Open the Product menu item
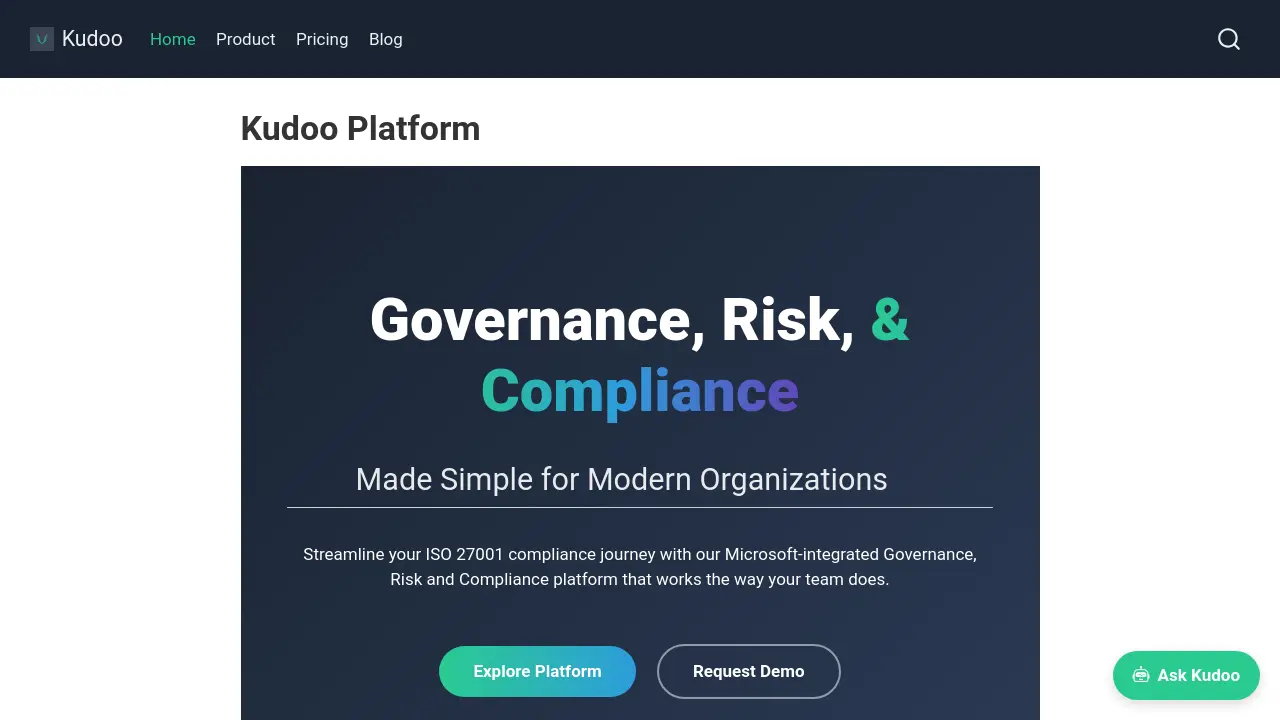Screen dimensions: 1280x720 click(245, 39)
